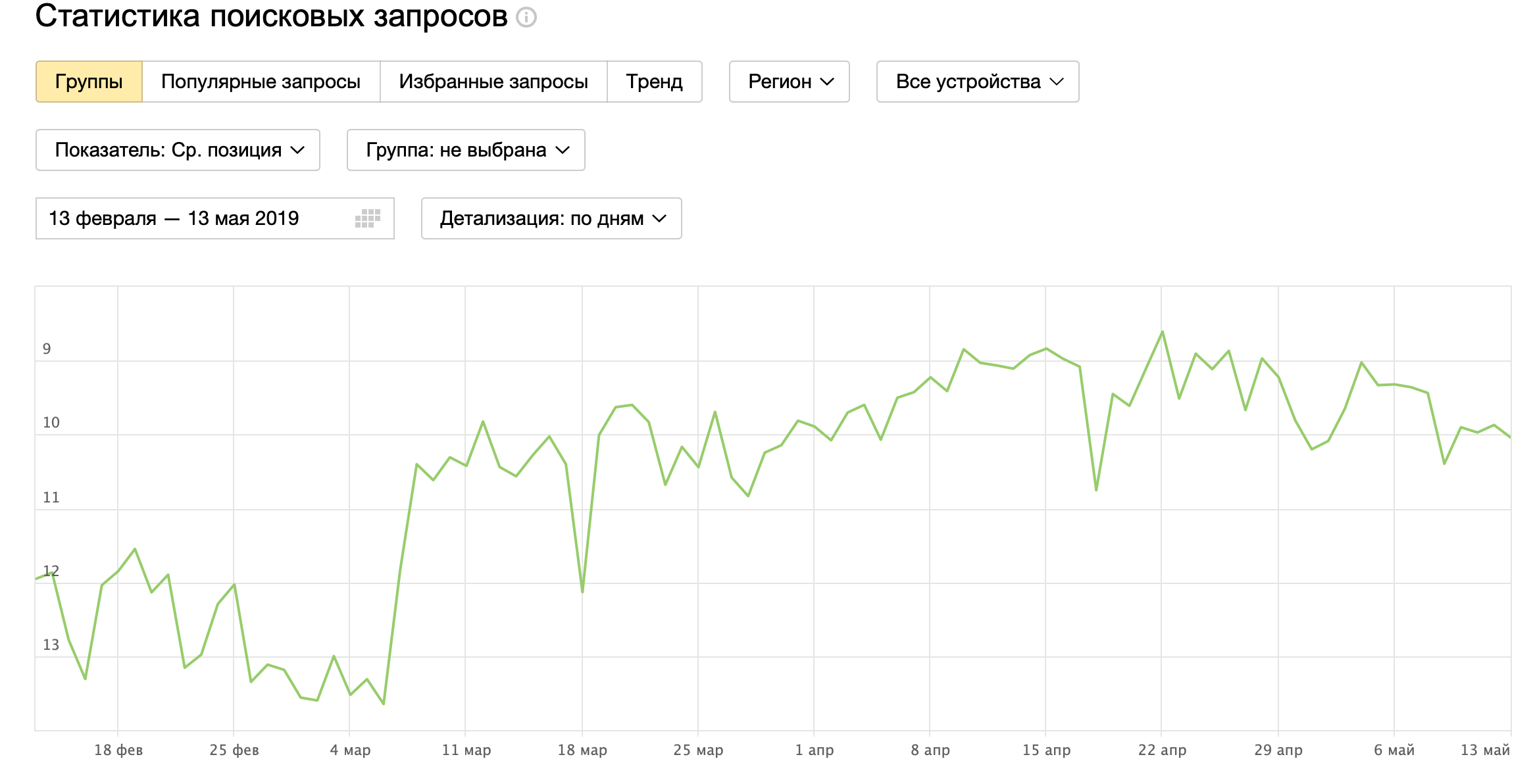The image size is (1533, 784).
Task: Click the info icon beside the page title
Action: pyautogui.click(x=526, y=17)
